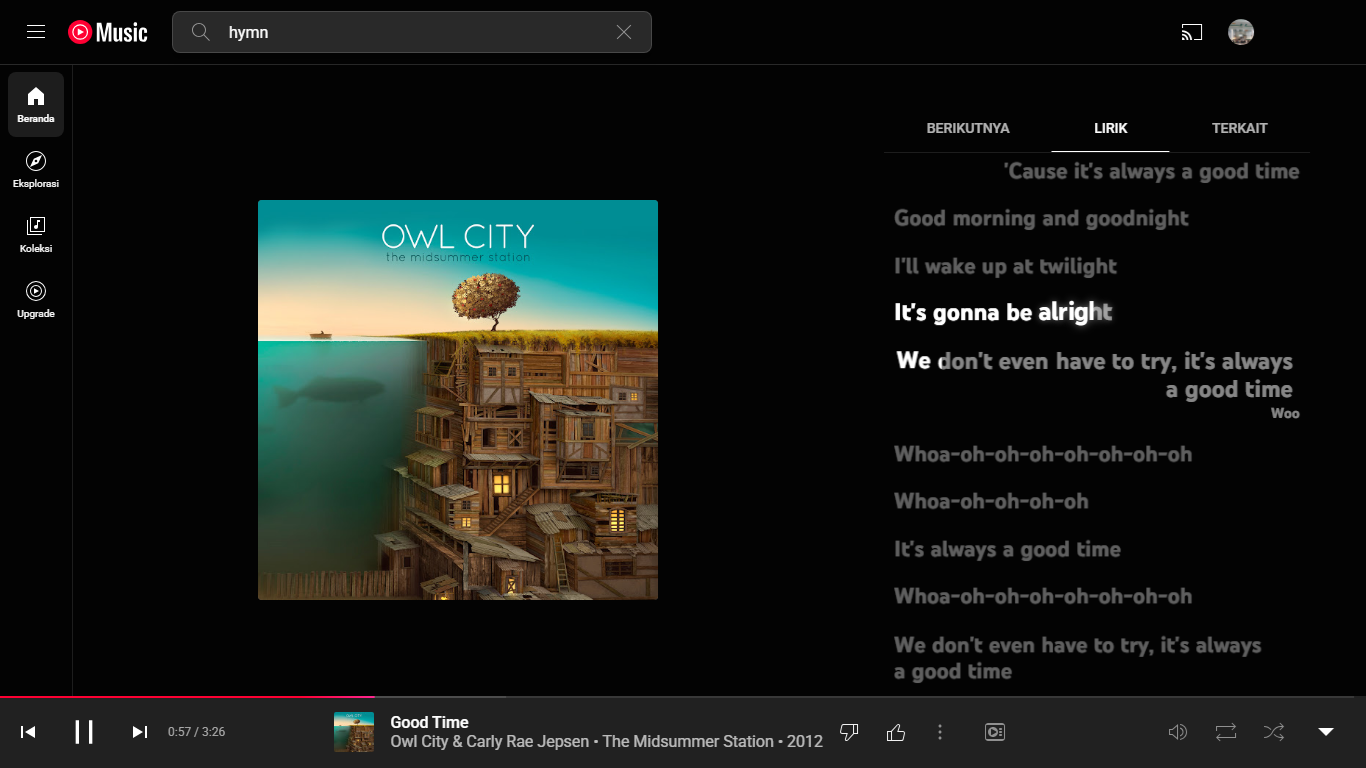
Task: Click the search magnifier icon
Action: [x=201, y=32]
